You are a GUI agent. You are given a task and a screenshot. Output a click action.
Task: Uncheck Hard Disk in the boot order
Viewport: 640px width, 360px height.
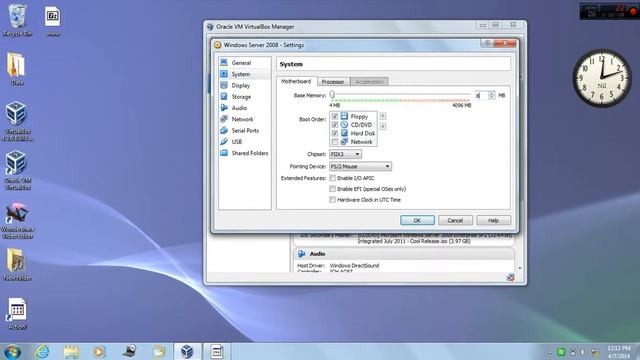tap(335, 133)
